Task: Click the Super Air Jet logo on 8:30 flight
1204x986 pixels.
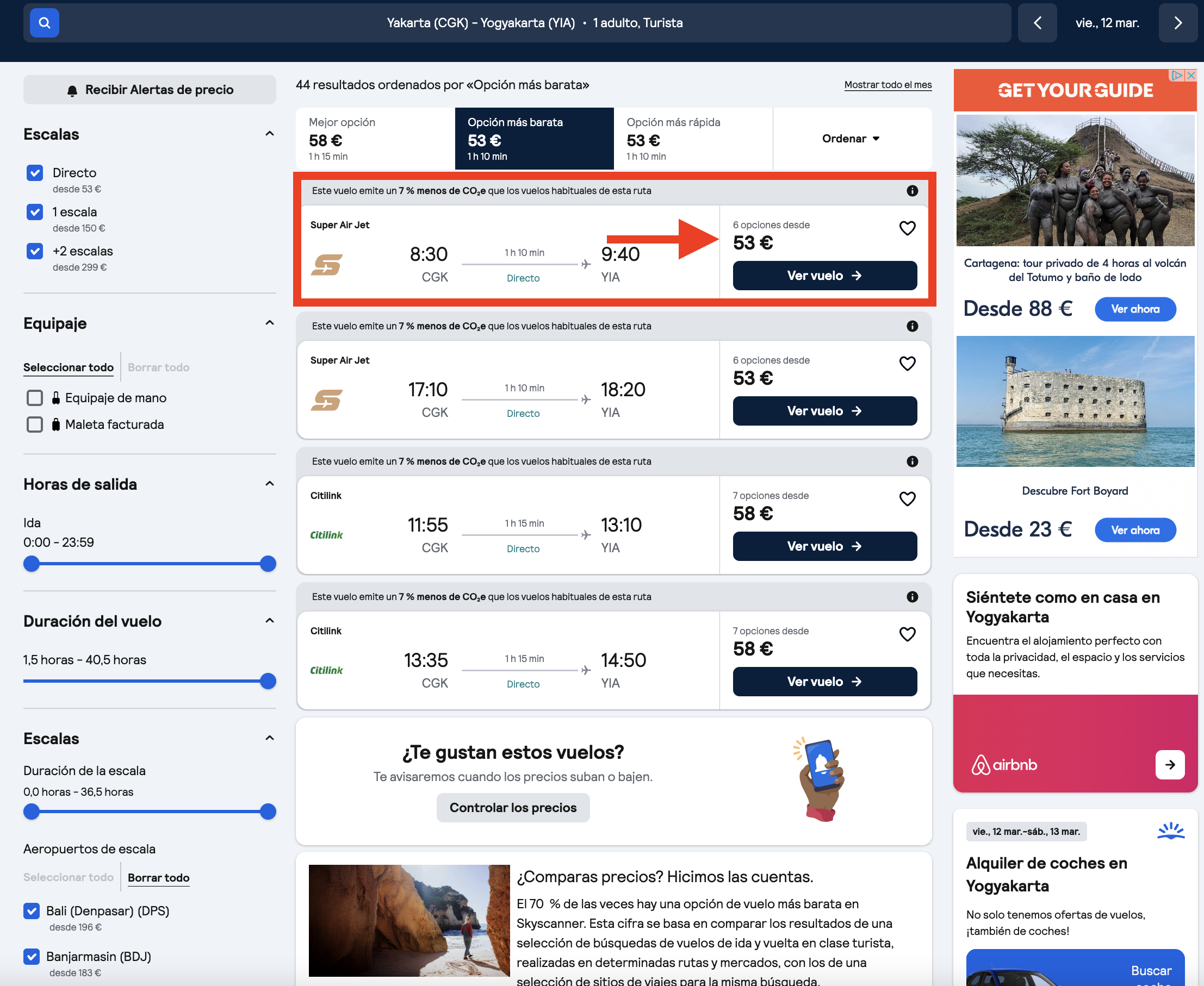Action: coord(327,265)
